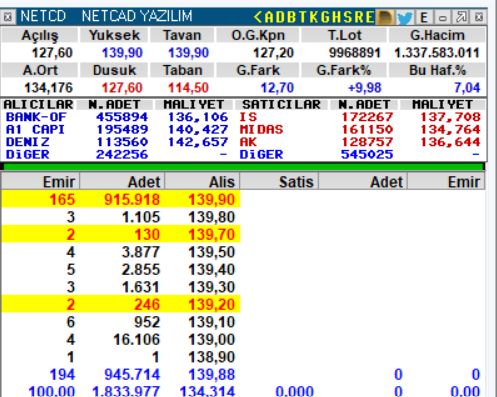497x397 pixels.
Task: Select buyer row A1 CAPI
Action: pos(117,129)
